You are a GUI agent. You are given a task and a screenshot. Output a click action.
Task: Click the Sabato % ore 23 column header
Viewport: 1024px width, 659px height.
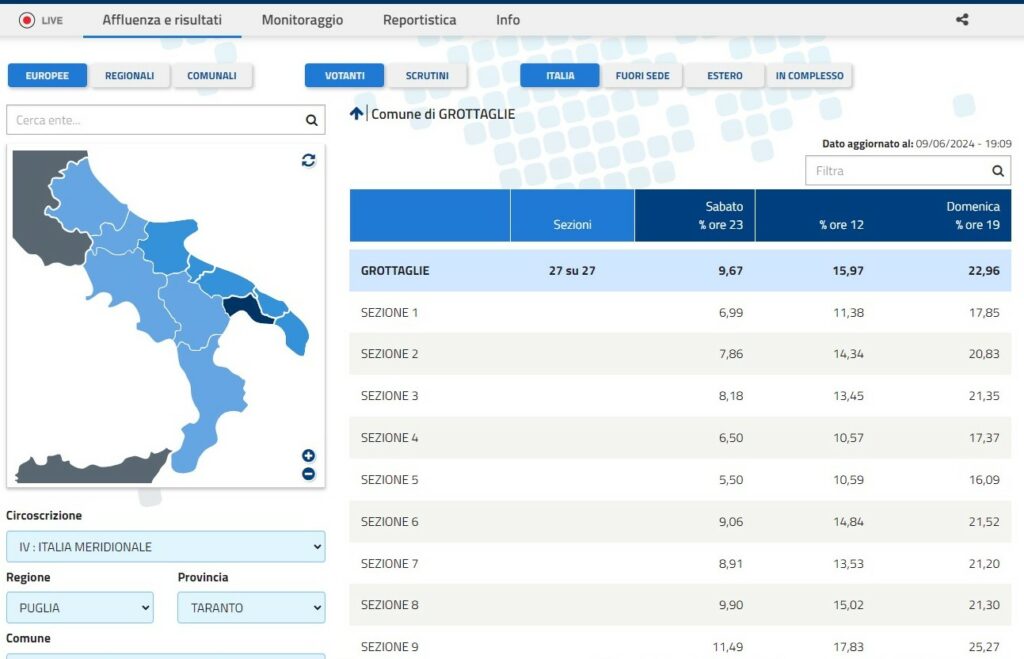click(x=695, y=216)
